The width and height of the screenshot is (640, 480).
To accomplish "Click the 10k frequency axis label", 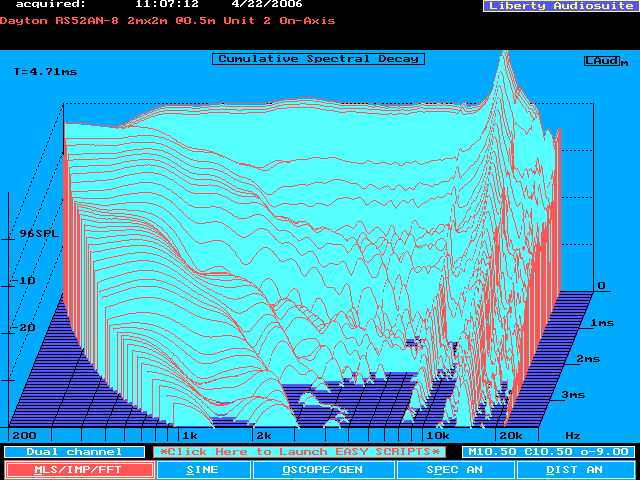I will point(436,437).
